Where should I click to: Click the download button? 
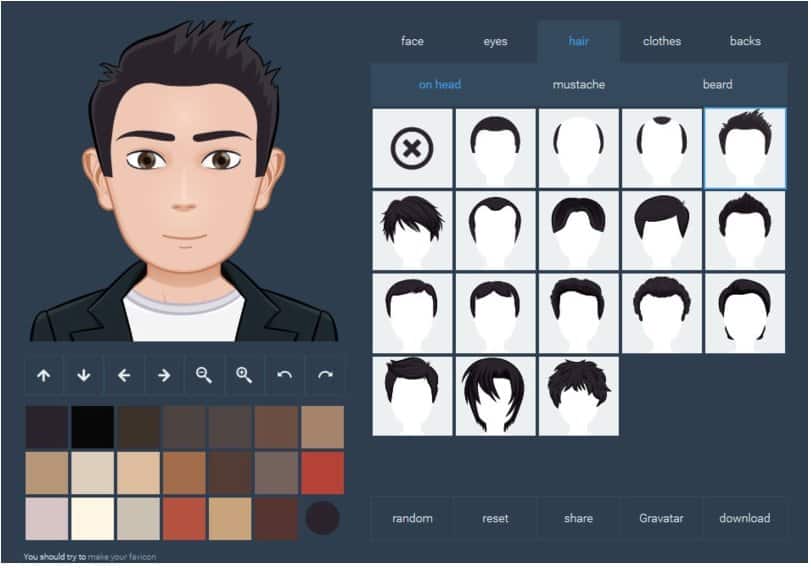[745, 518]
